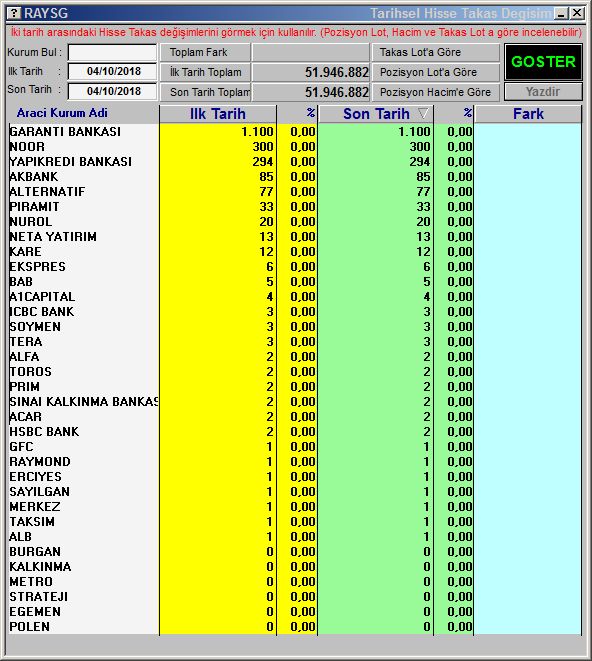Select the ALTERNATIF row
The image size is (592, 661).
(x=295, y=192)
